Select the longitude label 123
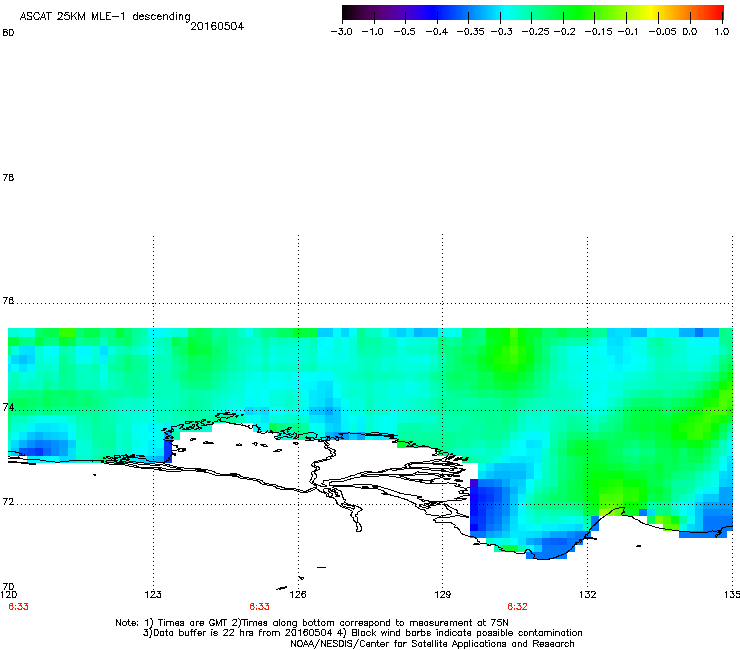 tap(153, 594)
